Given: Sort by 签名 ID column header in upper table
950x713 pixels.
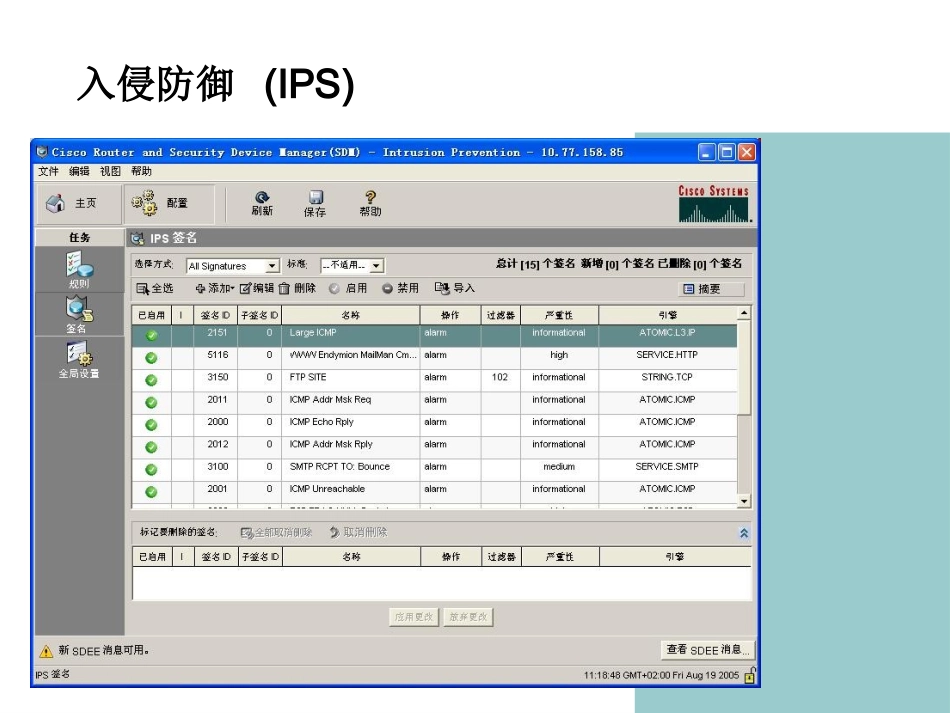Looking at the screenshot, I should [x=215, y=315].
